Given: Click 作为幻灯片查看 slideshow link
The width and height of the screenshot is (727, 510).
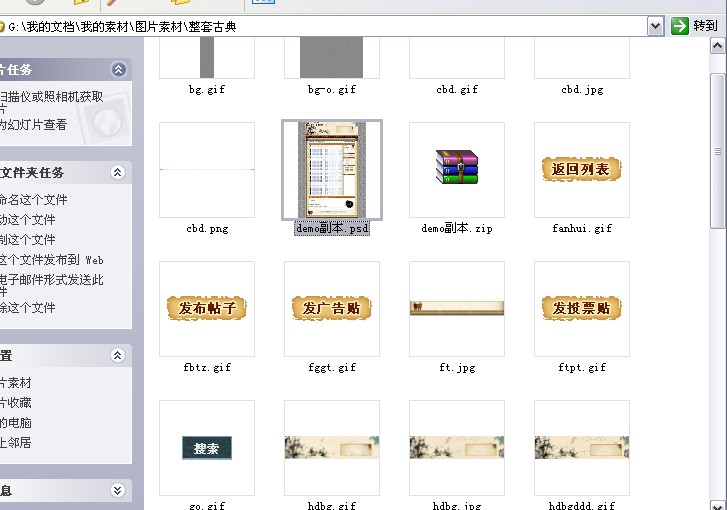Looking at the screenshot, I should click(33, 124).
